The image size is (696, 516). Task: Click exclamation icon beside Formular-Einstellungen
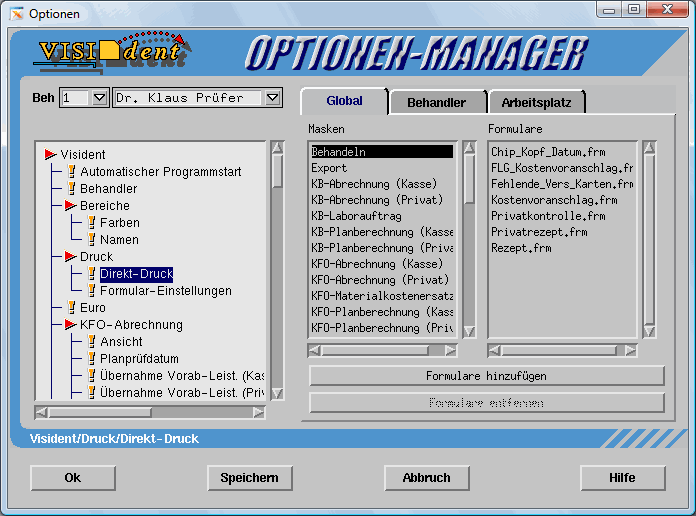(91, 290)
